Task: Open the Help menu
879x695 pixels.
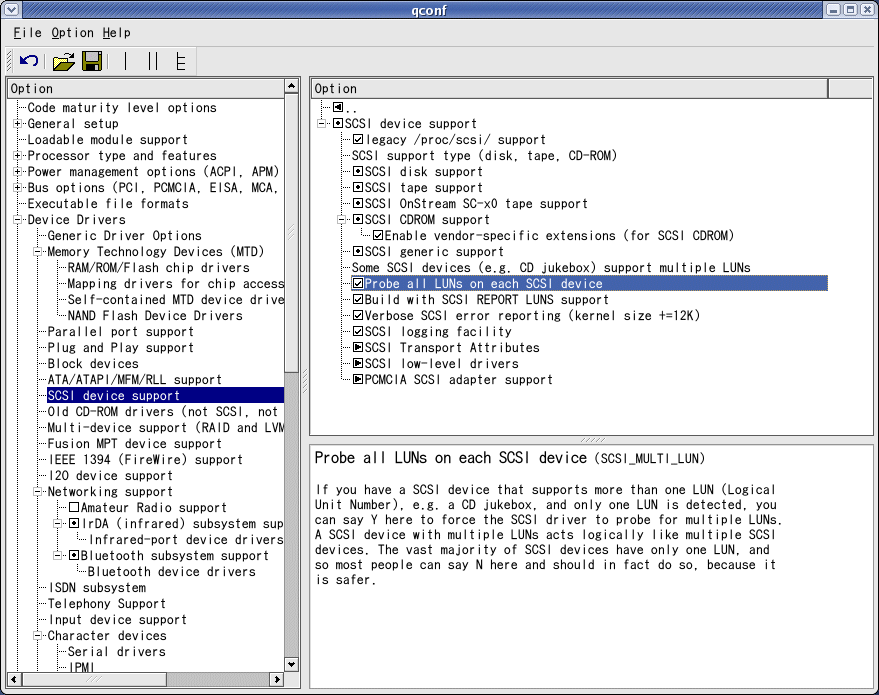Action: [x=117, y=33]
